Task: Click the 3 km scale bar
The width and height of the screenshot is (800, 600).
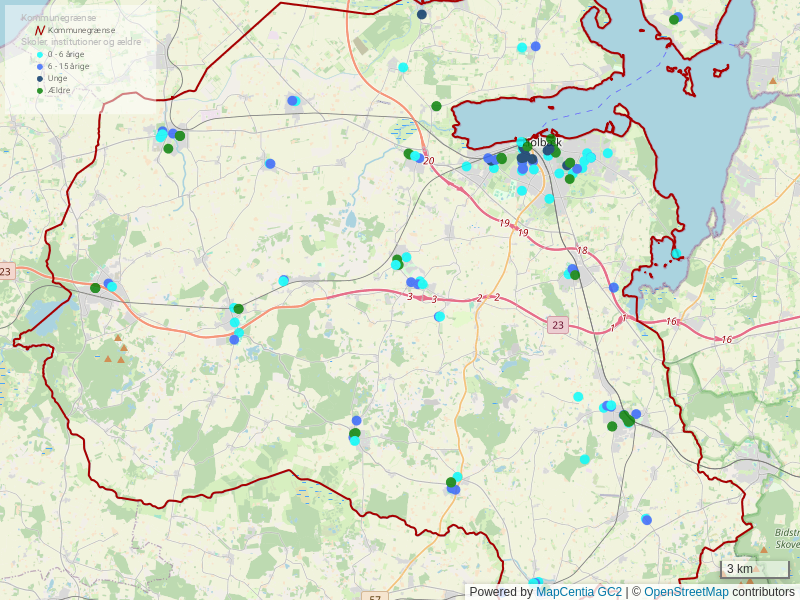Action: (x=755, y=570)
